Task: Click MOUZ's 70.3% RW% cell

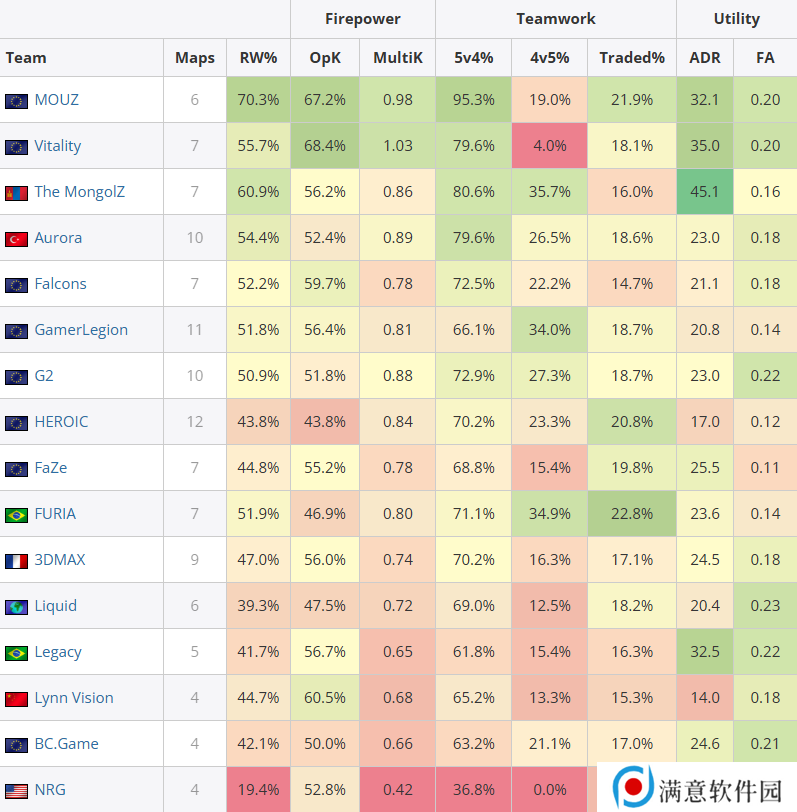Action: pos(258,99)
